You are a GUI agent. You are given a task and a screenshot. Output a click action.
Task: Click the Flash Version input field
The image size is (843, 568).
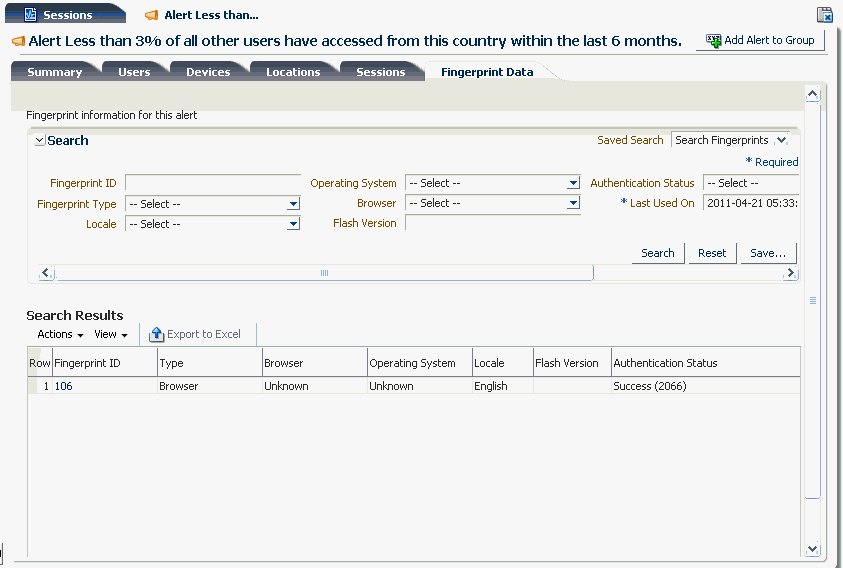pyautogui.click(x=492, y=223)
